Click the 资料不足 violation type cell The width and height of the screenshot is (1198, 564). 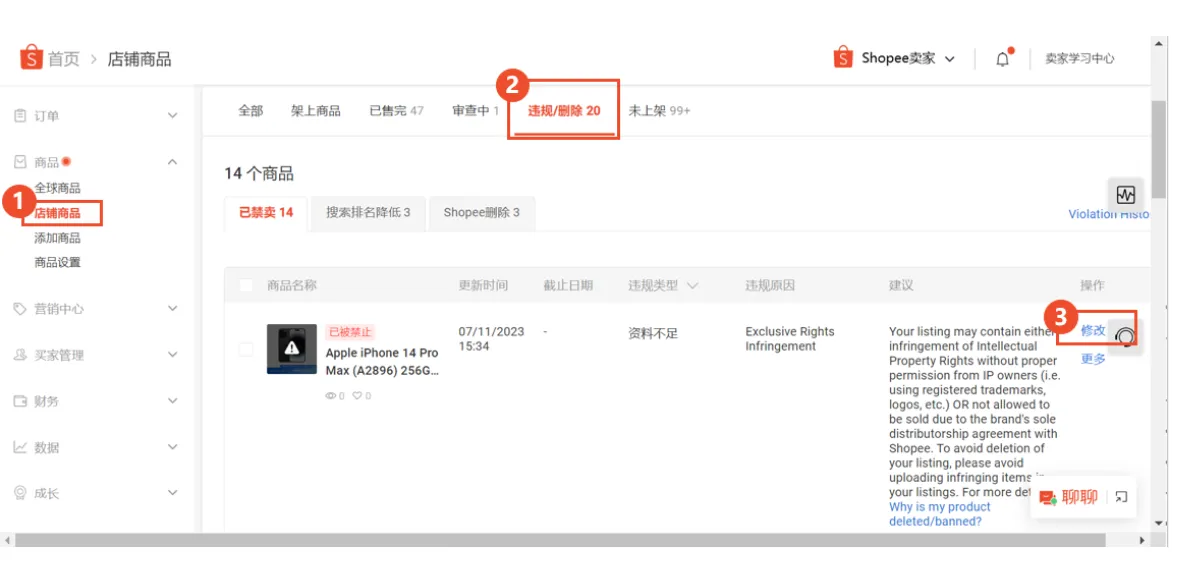pyautogui.click(x=653, y=333)
